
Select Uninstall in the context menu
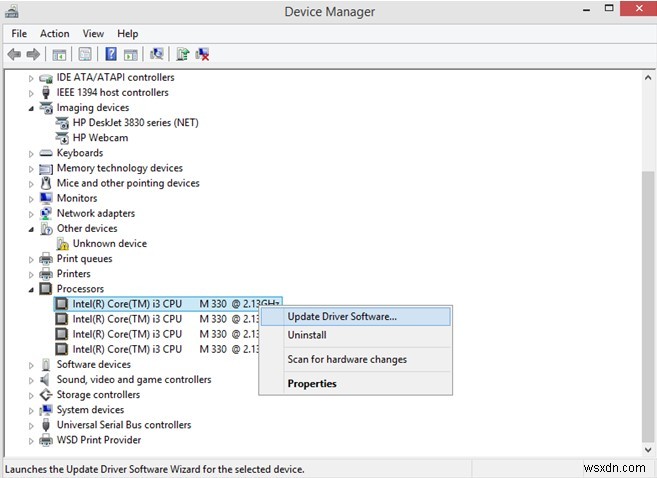(307, 335)
